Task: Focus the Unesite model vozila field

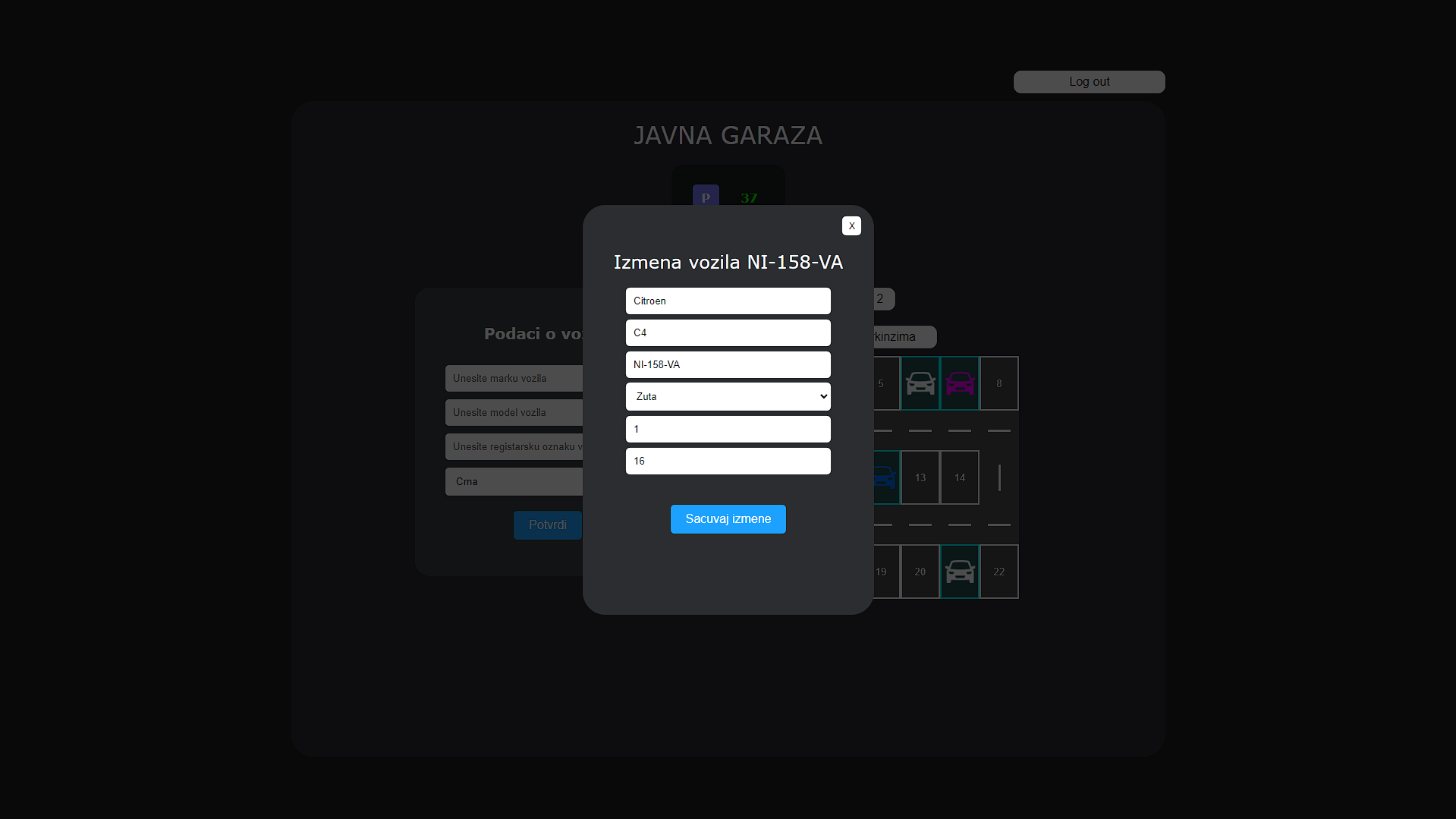Action: pos(514,412)
